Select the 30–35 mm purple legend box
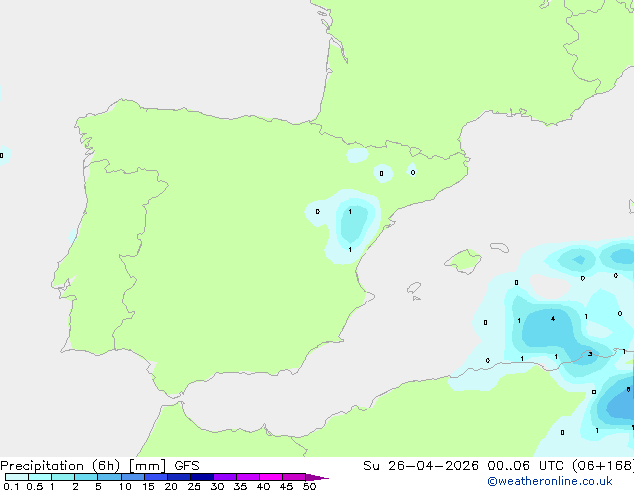634x490 pixels. (x=225, y=477)
